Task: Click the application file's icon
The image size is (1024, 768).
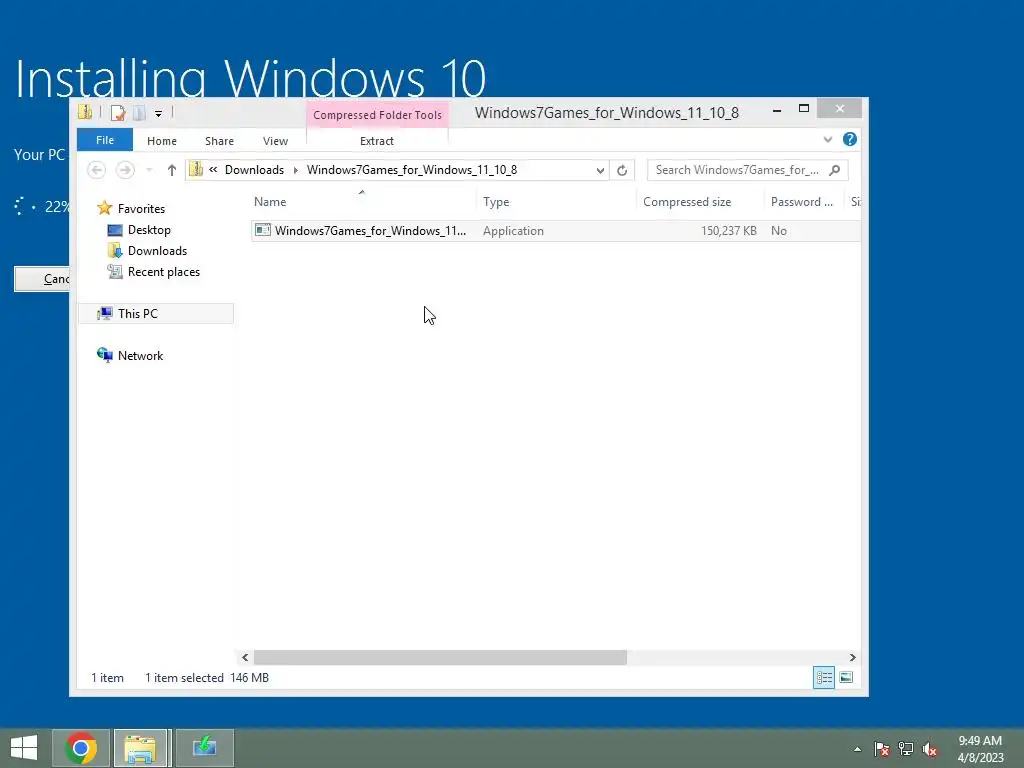Action: coord(263,230)
